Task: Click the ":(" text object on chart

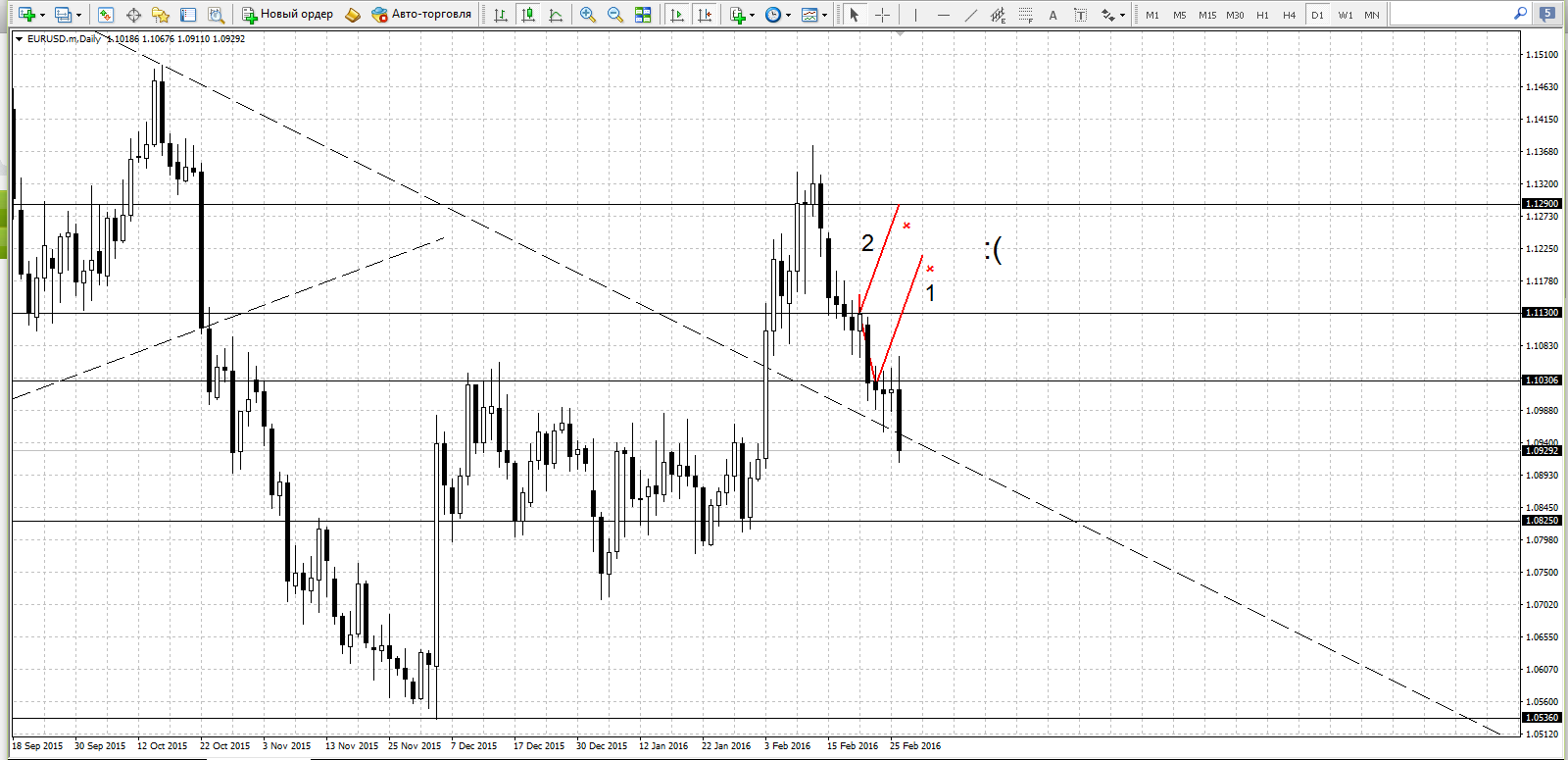Action: 993,250
